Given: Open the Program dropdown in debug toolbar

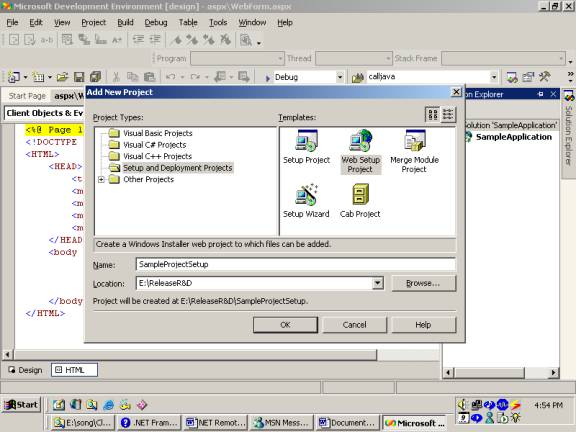Looking at the screenshot, I should 280,58.
